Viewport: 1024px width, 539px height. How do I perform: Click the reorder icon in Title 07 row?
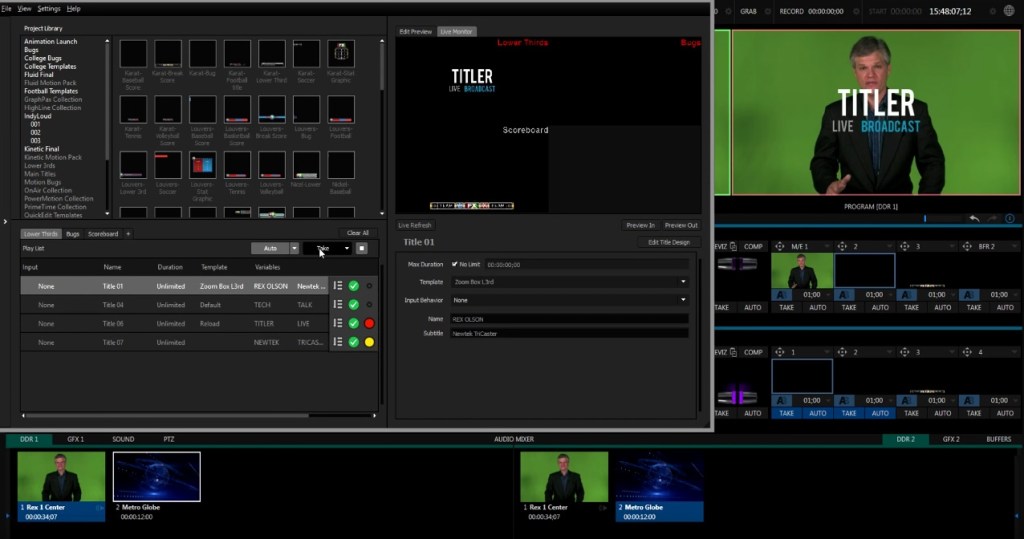[338, 342]
